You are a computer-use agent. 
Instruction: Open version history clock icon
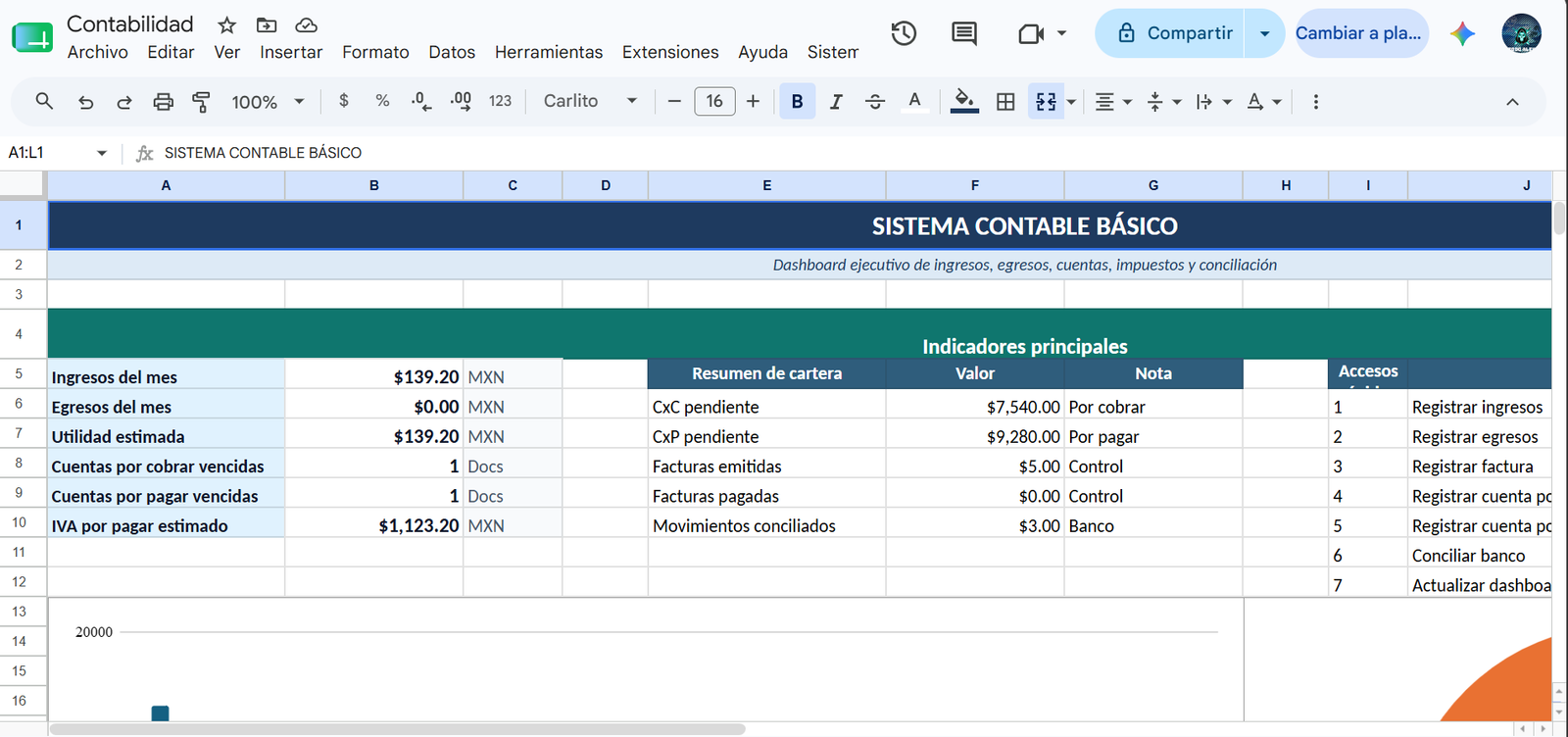click(x=904, y=33)
